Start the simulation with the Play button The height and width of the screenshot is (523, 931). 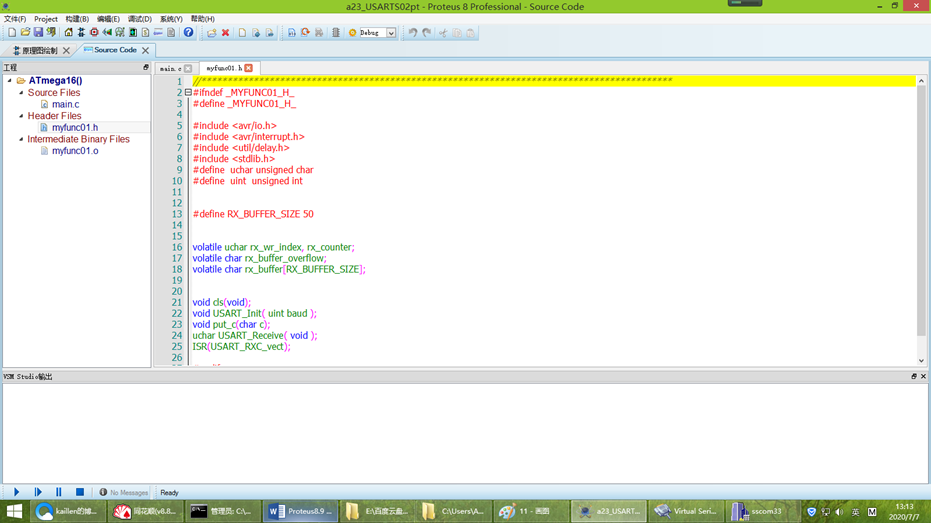[x=17, y=492]
